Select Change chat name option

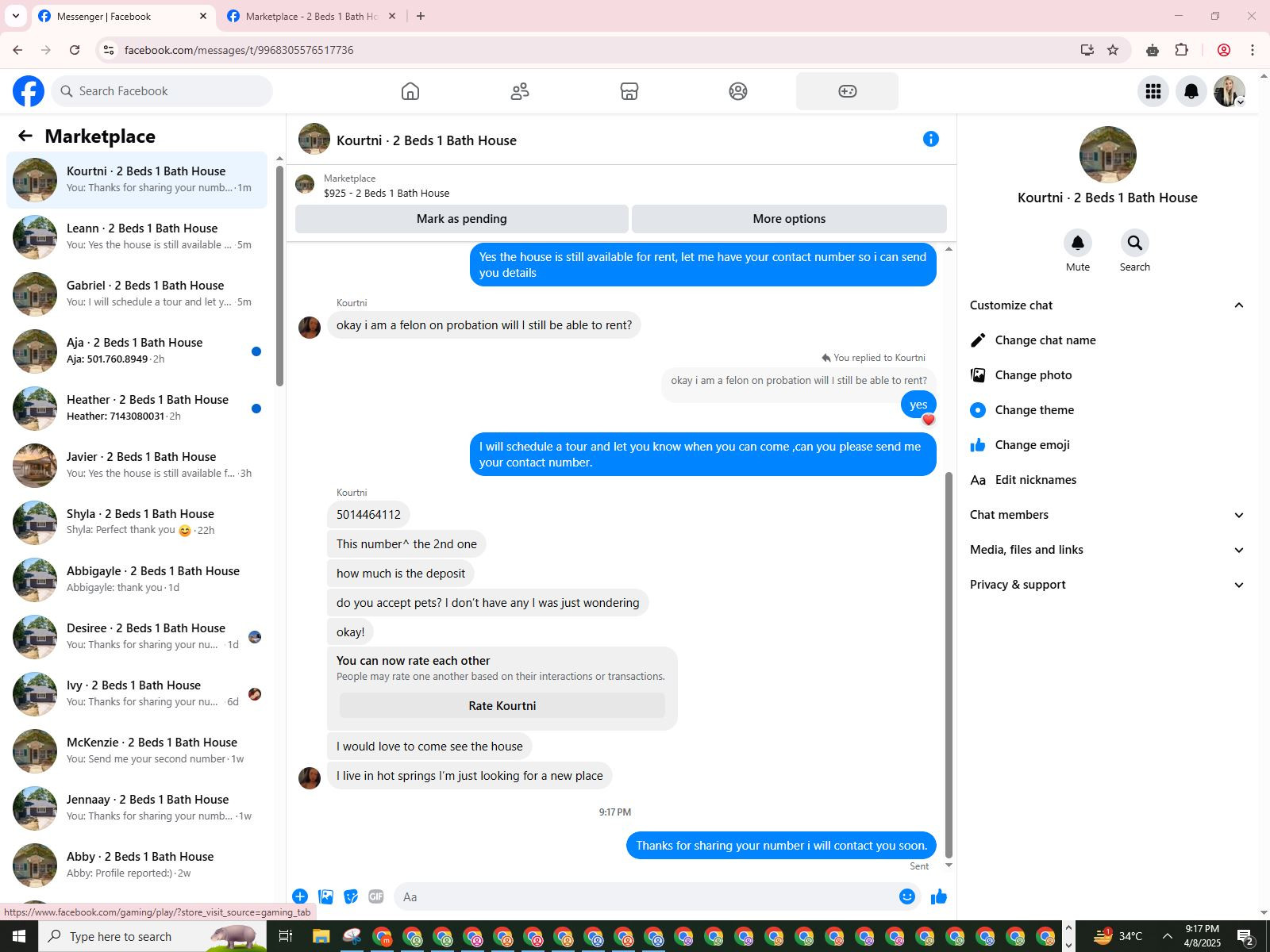coord(1107,340)
